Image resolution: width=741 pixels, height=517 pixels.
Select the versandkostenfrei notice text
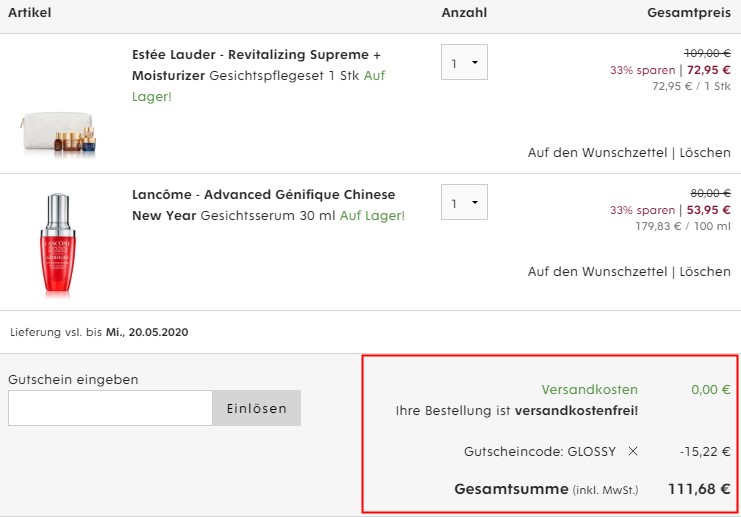coord(517,411)
